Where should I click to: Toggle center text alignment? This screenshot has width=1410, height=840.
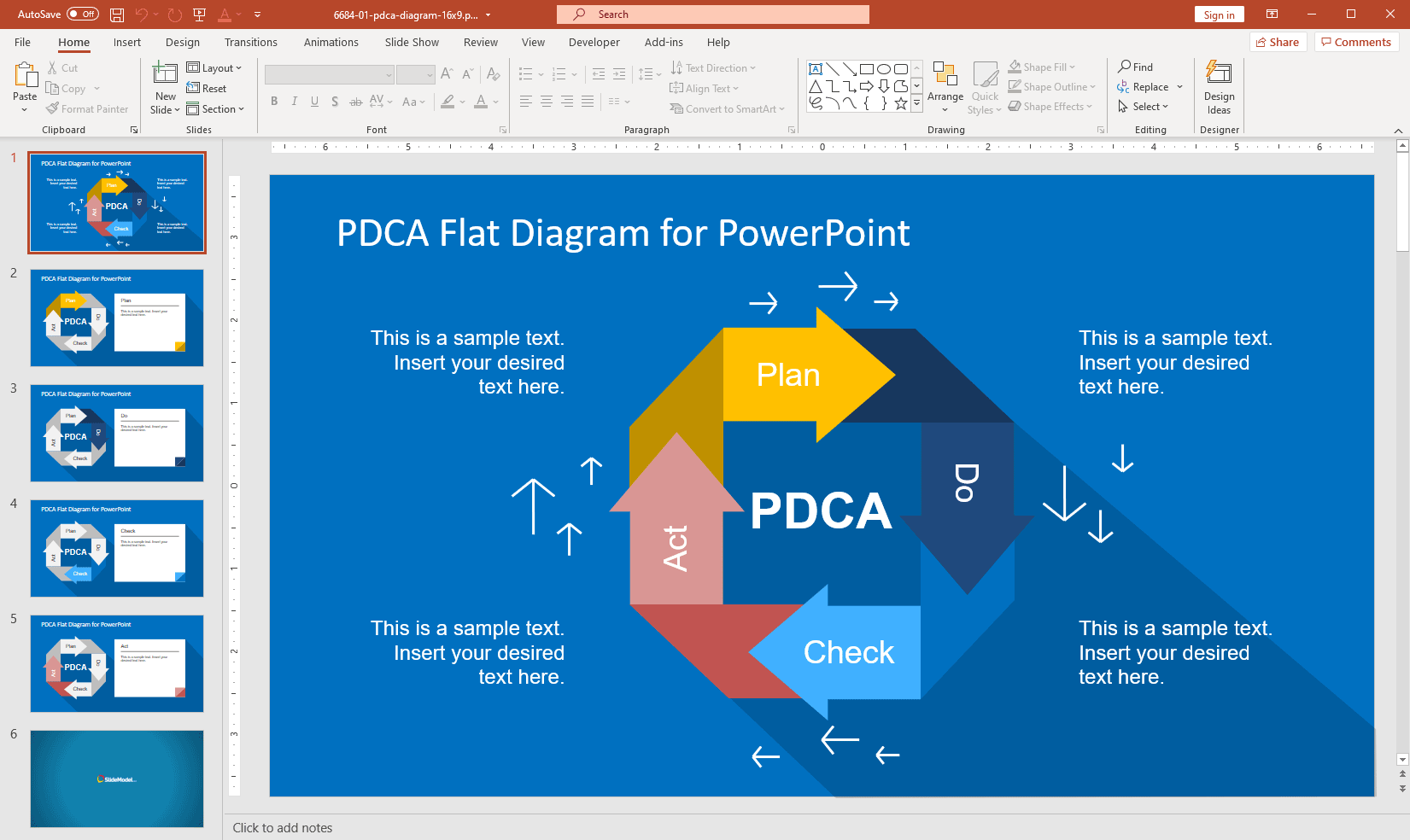pos(546,102)
